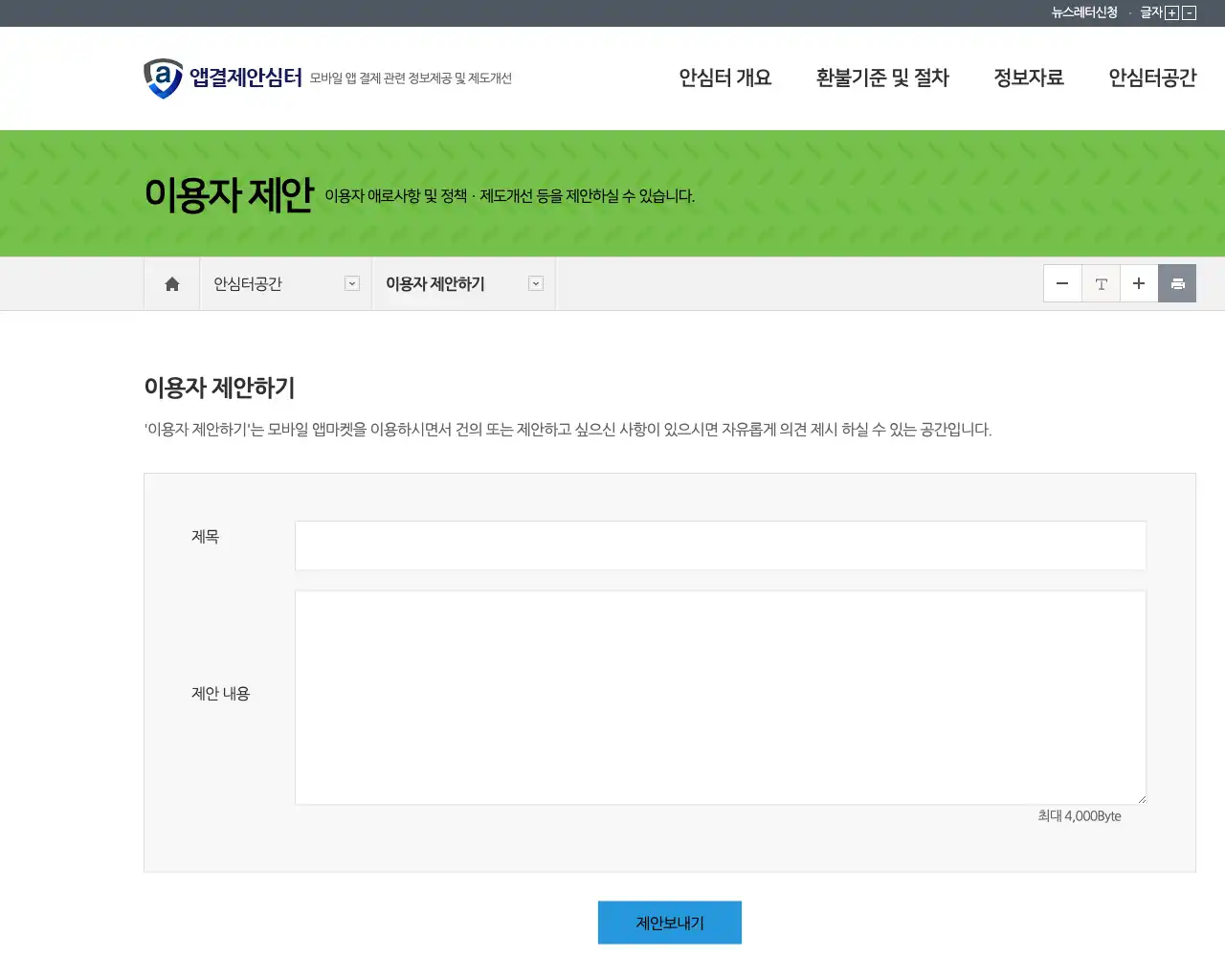Open the 안심터 개요 menu

coord(725,78)
